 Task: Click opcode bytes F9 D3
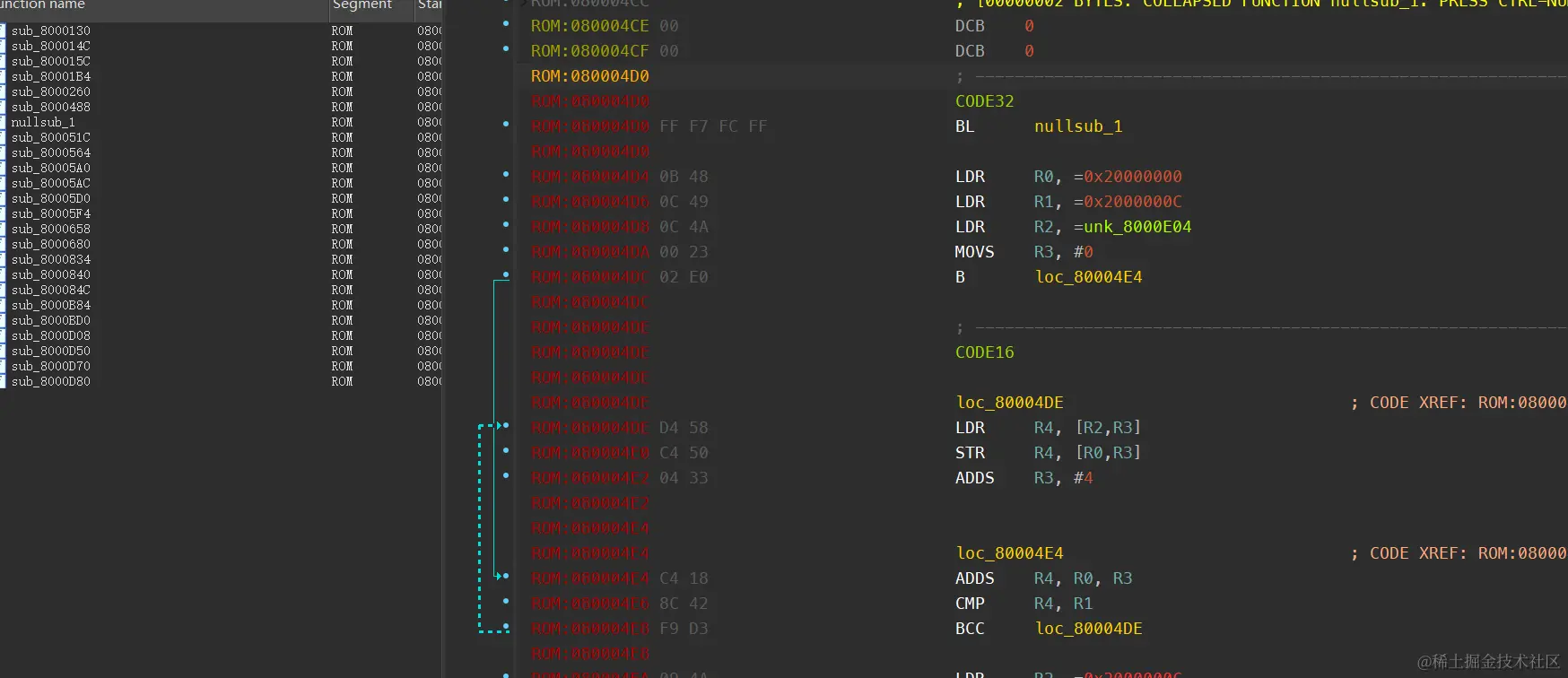[684, 629]
